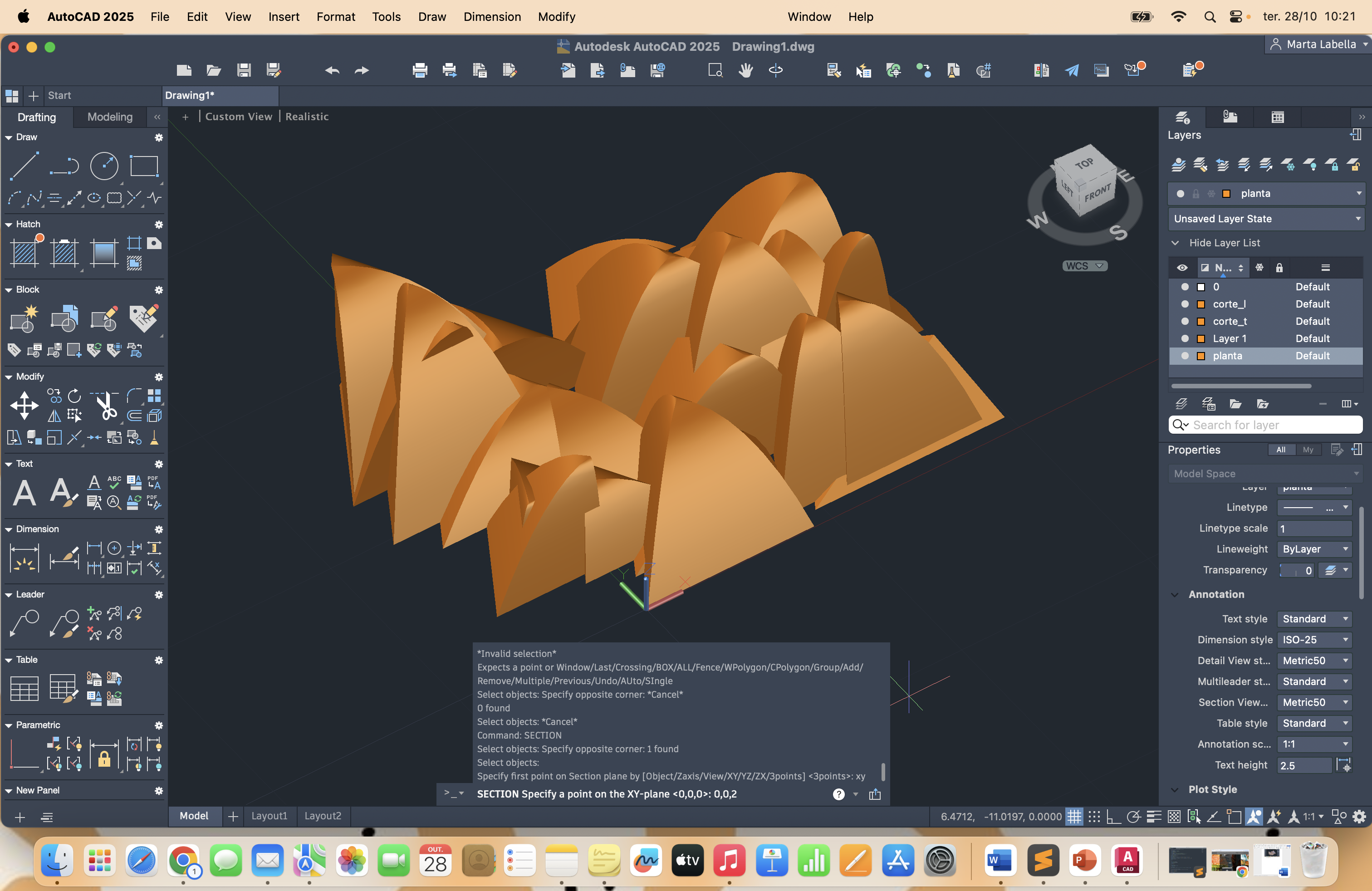The image size is (1372, 891).
Task: Toggle visibility of corte_l layer
Action: (x=1185, y=304)
